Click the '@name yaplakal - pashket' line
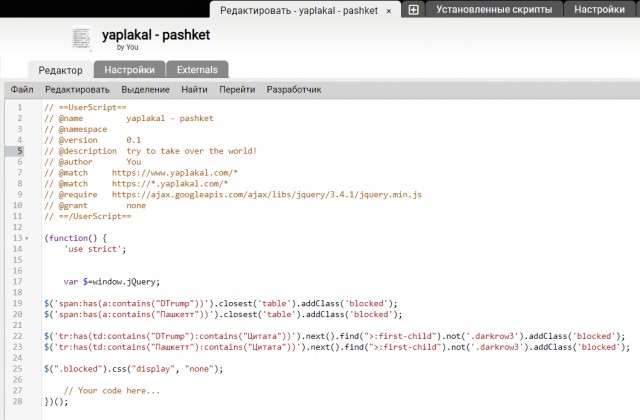640x420 pixels. (x=129, y=118)
